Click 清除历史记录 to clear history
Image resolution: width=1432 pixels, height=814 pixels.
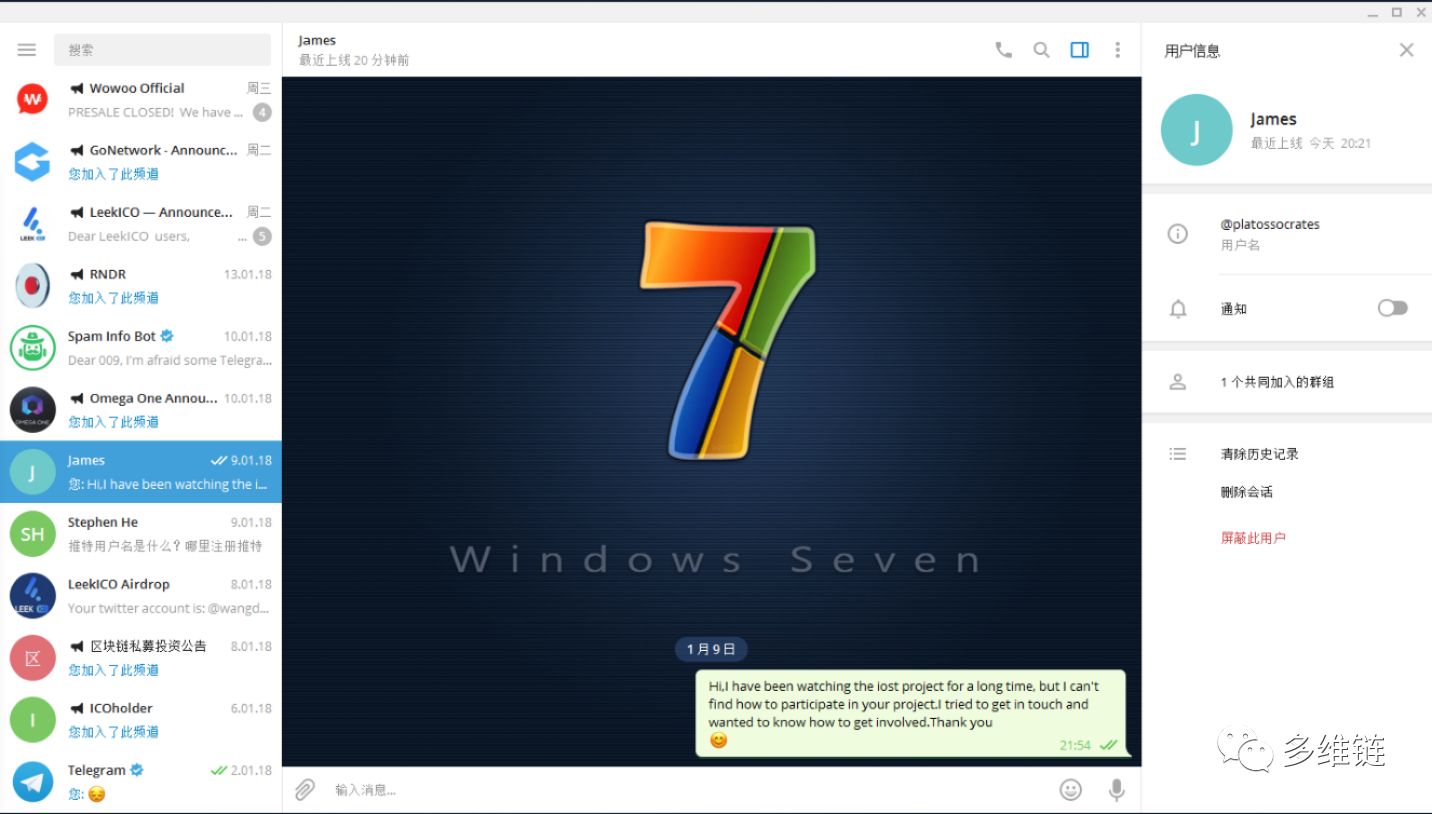click(x=1259, y=454)
